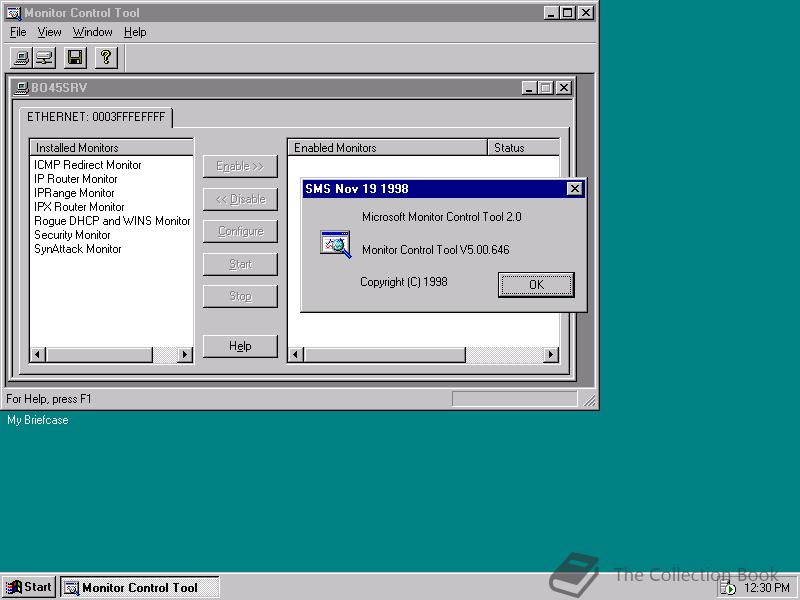Viewport: 800px width, 600px height.
Task: Select IPRange Monitor in the list
Action: [74, 193]
